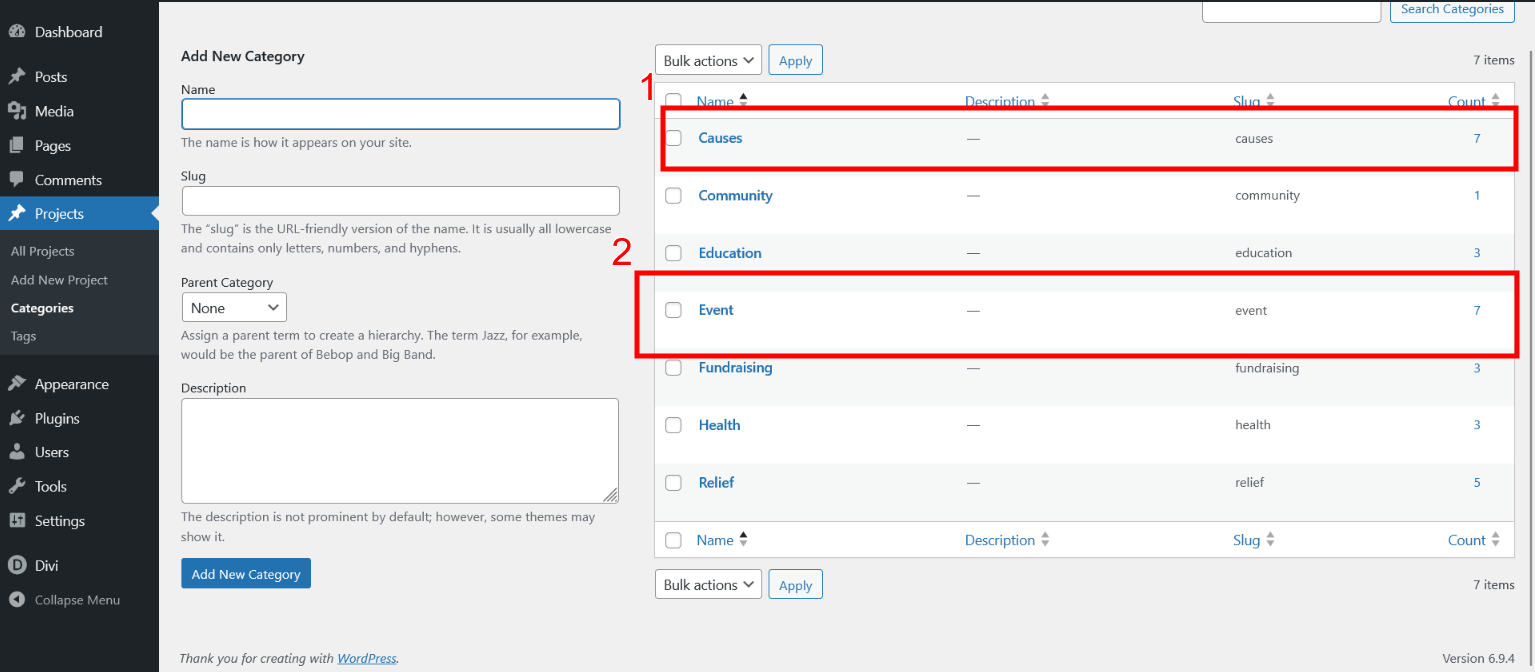Click the "health" slug text
Viewport: 1535px width, 672px height.
(x=1253, y=425)
